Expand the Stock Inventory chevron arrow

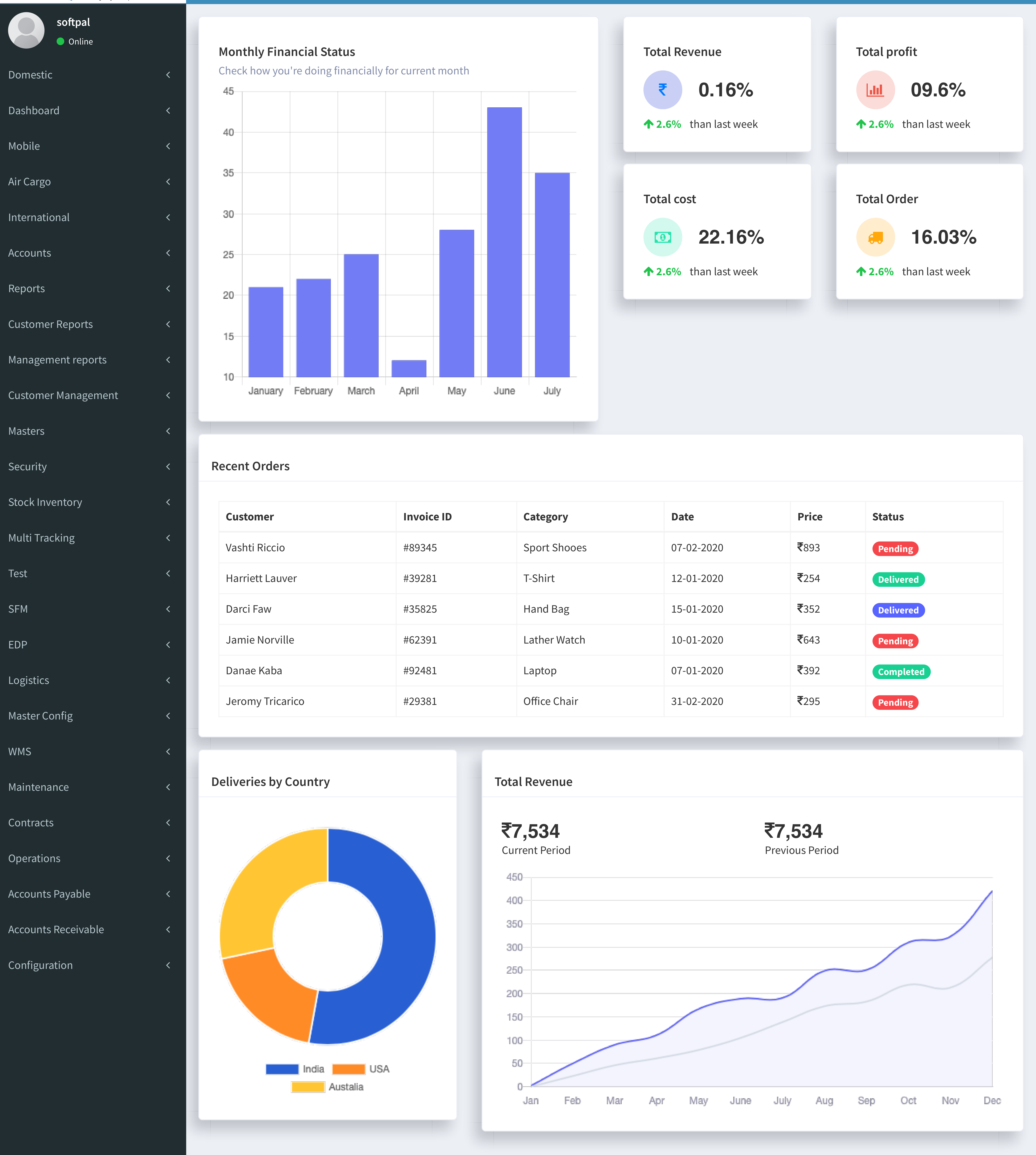(x=168, y=502)
